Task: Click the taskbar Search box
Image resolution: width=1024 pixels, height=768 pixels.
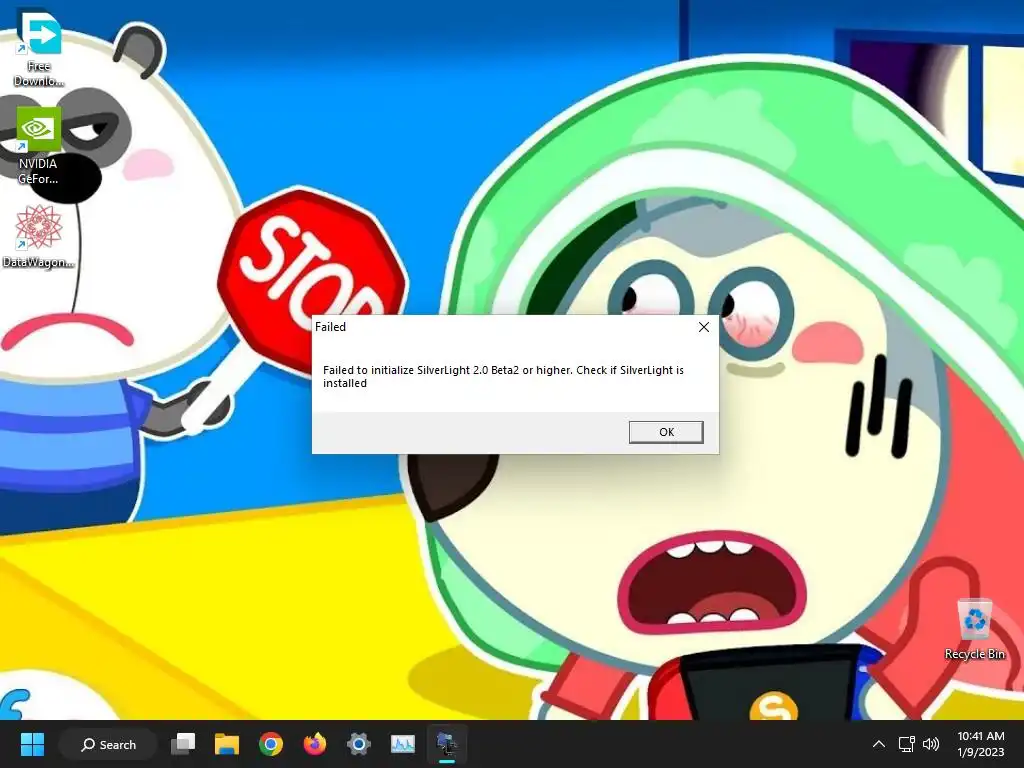Action: point(108,744)
